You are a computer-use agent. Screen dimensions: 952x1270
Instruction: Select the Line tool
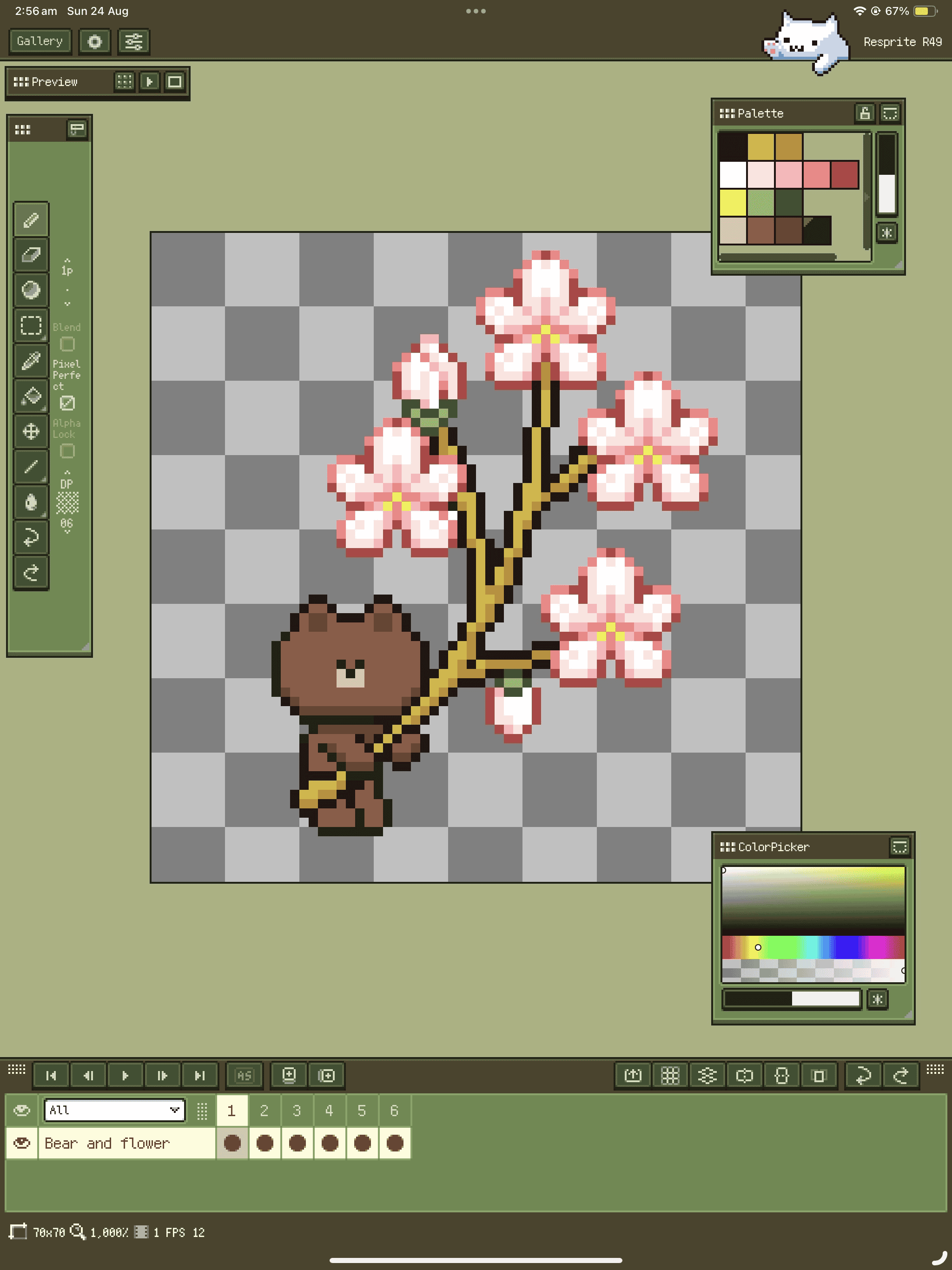[x=32, y=468]
